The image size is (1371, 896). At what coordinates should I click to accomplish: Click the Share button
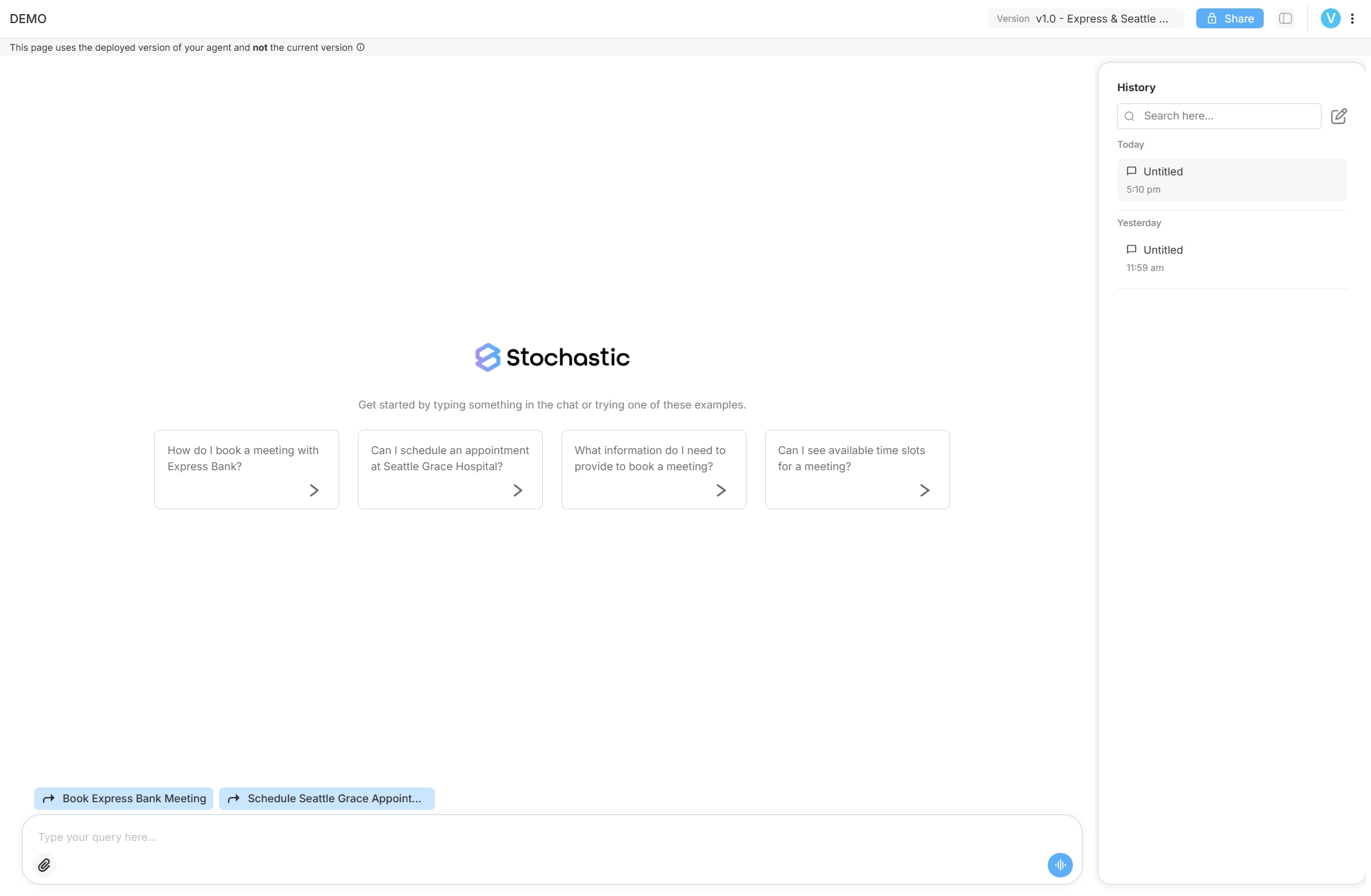coord(1230,19)
